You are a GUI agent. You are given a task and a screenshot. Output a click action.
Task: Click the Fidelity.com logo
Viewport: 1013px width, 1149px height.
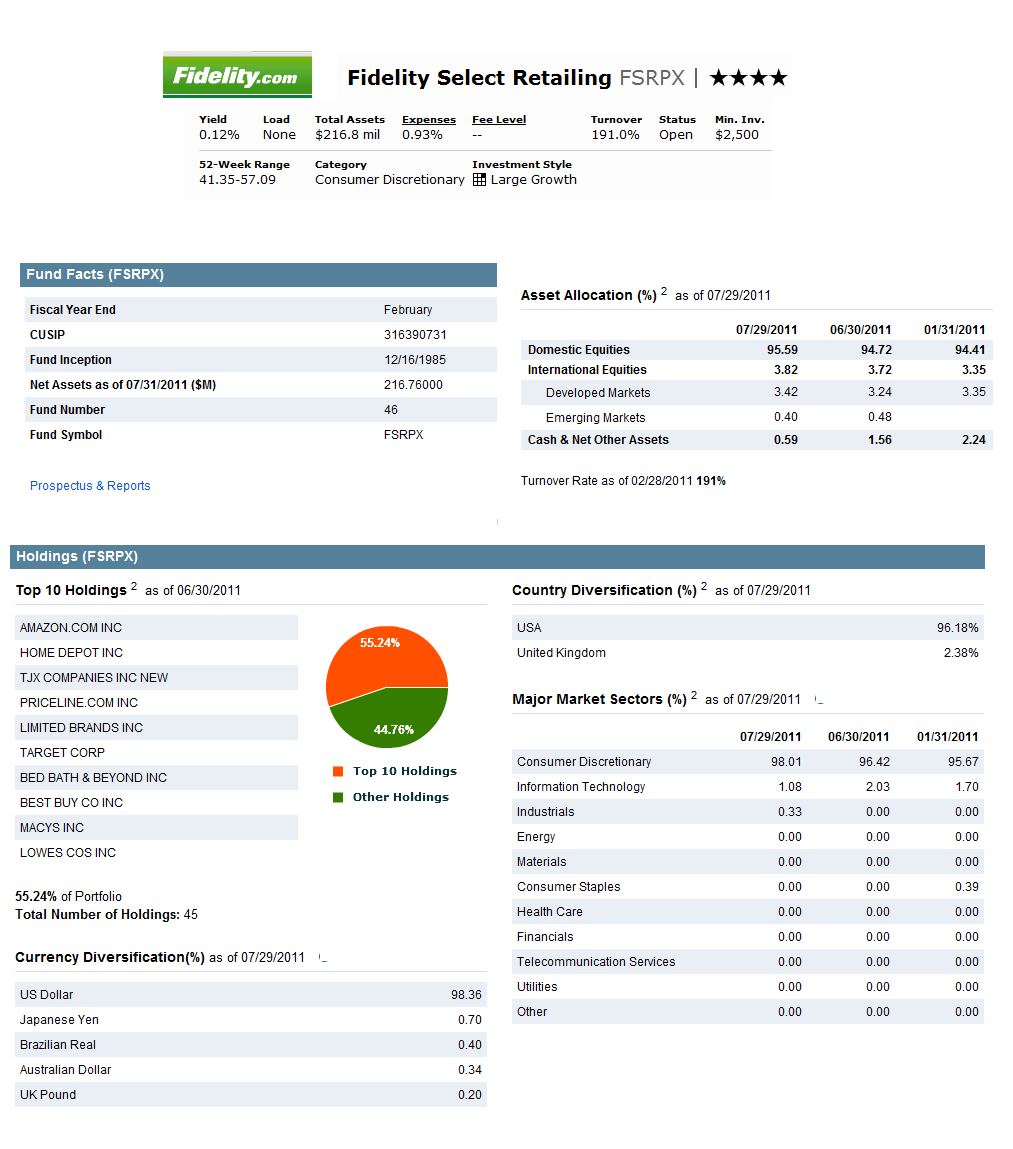coord(237,75)
